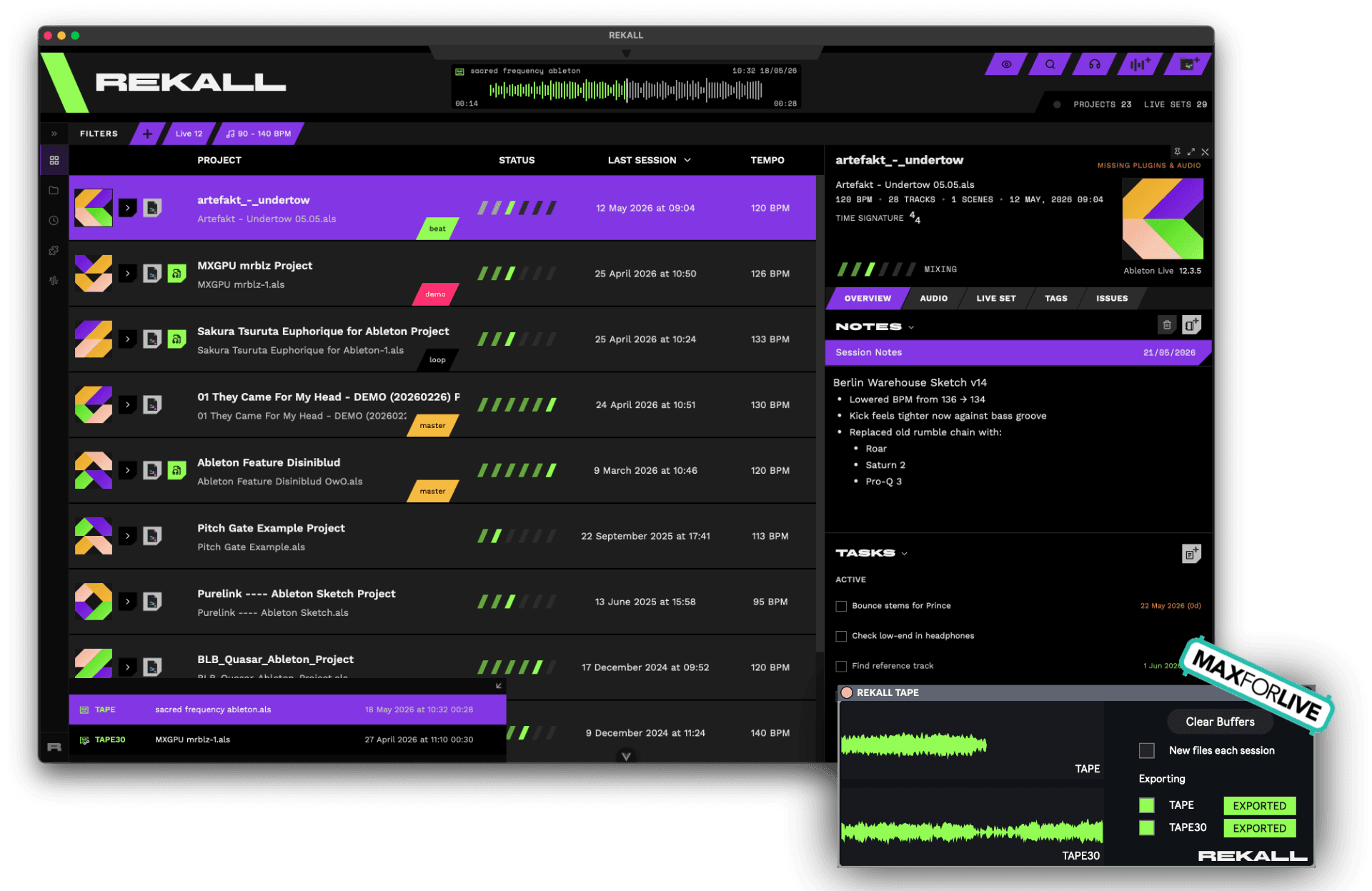
Task: Open the grid view sidebar icon
Action: pos(54,161)
